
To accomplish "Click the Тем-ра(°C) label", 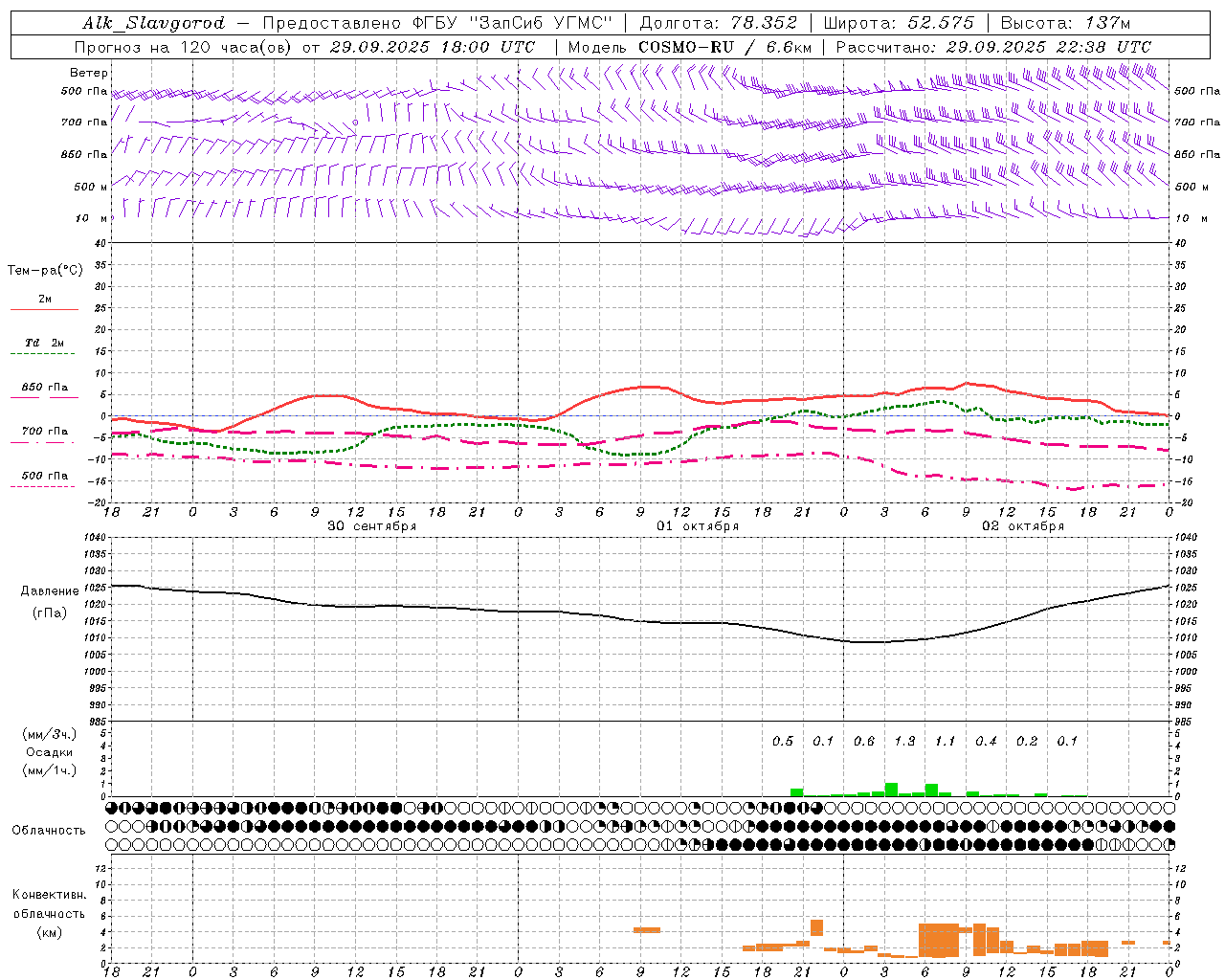I will pyautogui.click(x=45, y=271).
